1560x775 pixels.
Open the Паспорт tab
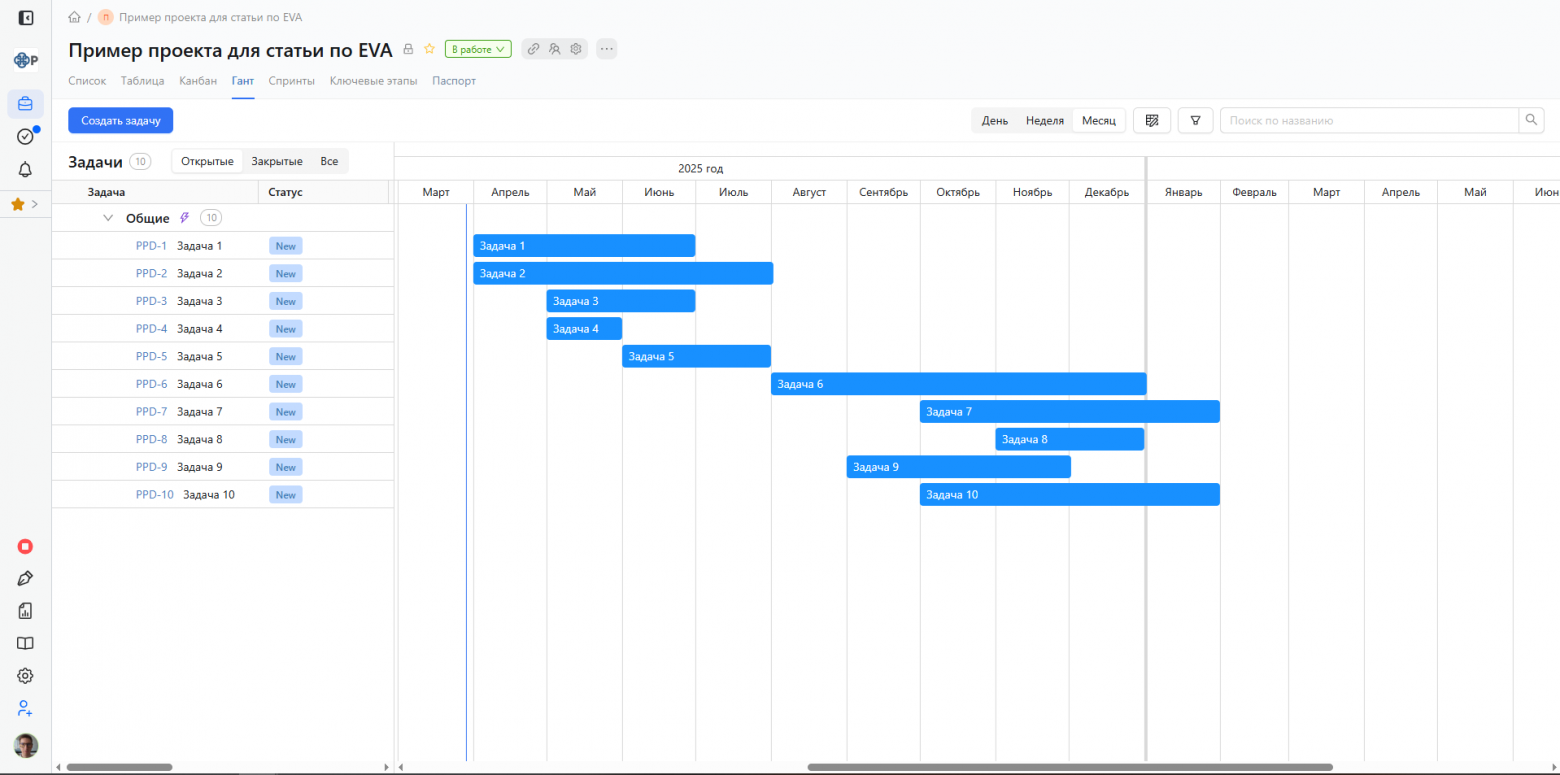coord(454,81)
